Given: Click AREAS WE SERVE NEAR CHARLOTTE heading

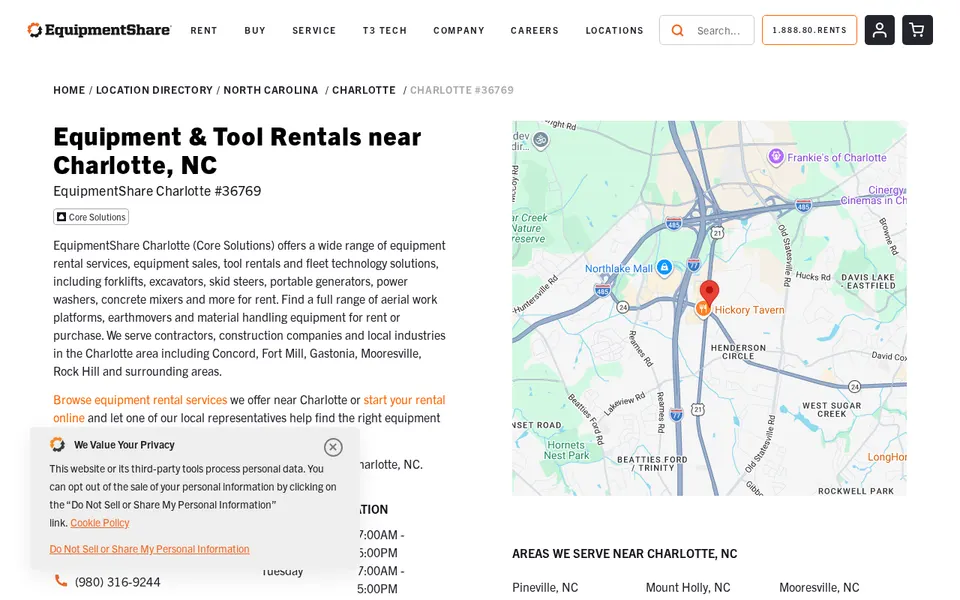Looking at the screenshot, I should 624,553.
